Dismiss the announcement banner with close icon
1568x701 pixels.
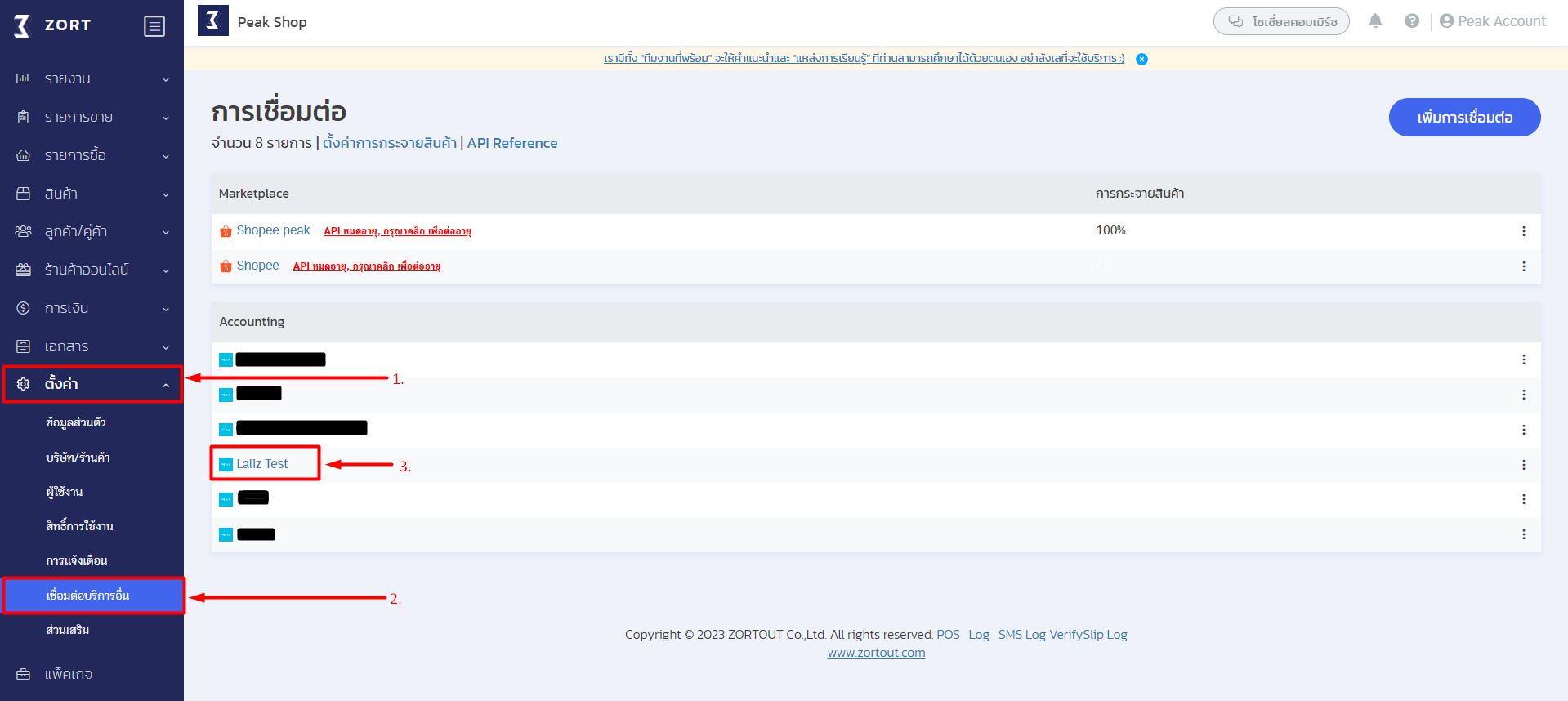coord(1141,59)
